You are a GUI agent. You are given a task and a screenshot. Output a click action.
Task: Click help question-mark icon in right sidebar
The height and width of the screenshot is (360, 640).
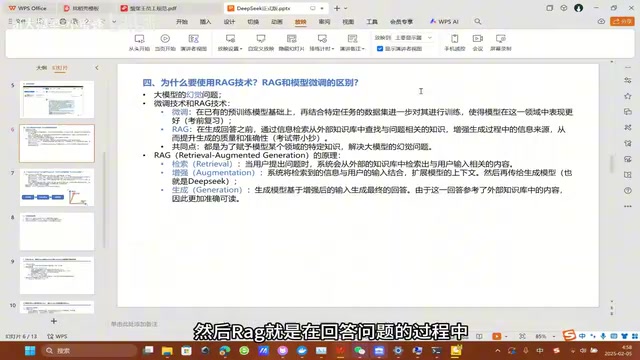tap(628, 191)
